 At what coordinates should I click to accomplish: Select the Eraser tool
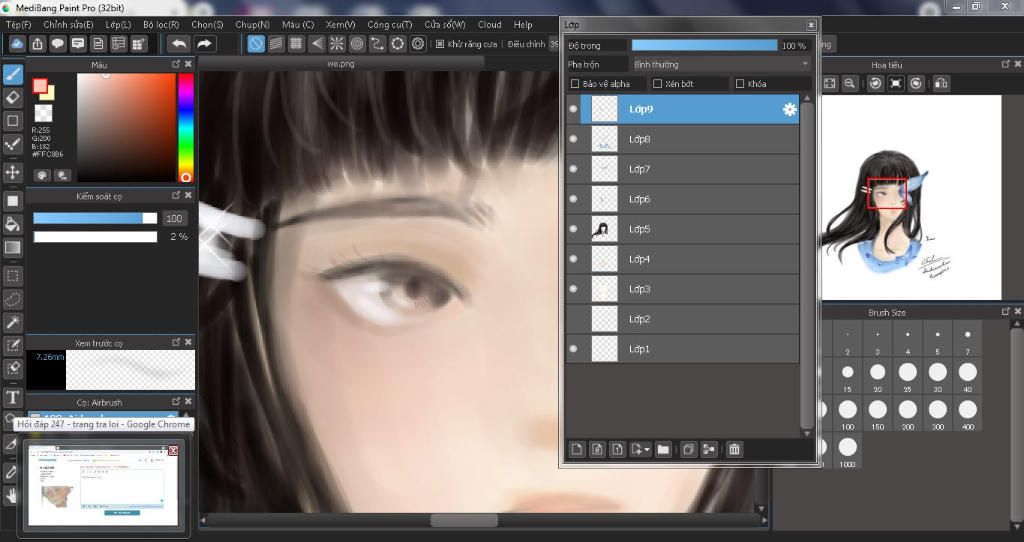pos(12,97)
